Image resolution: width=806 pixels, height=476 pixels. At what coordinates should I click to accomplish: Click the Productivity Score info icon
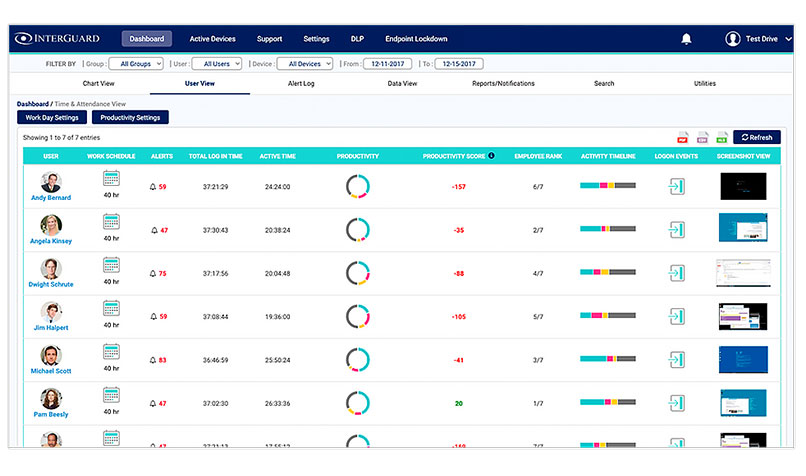[x=490, y=156]
